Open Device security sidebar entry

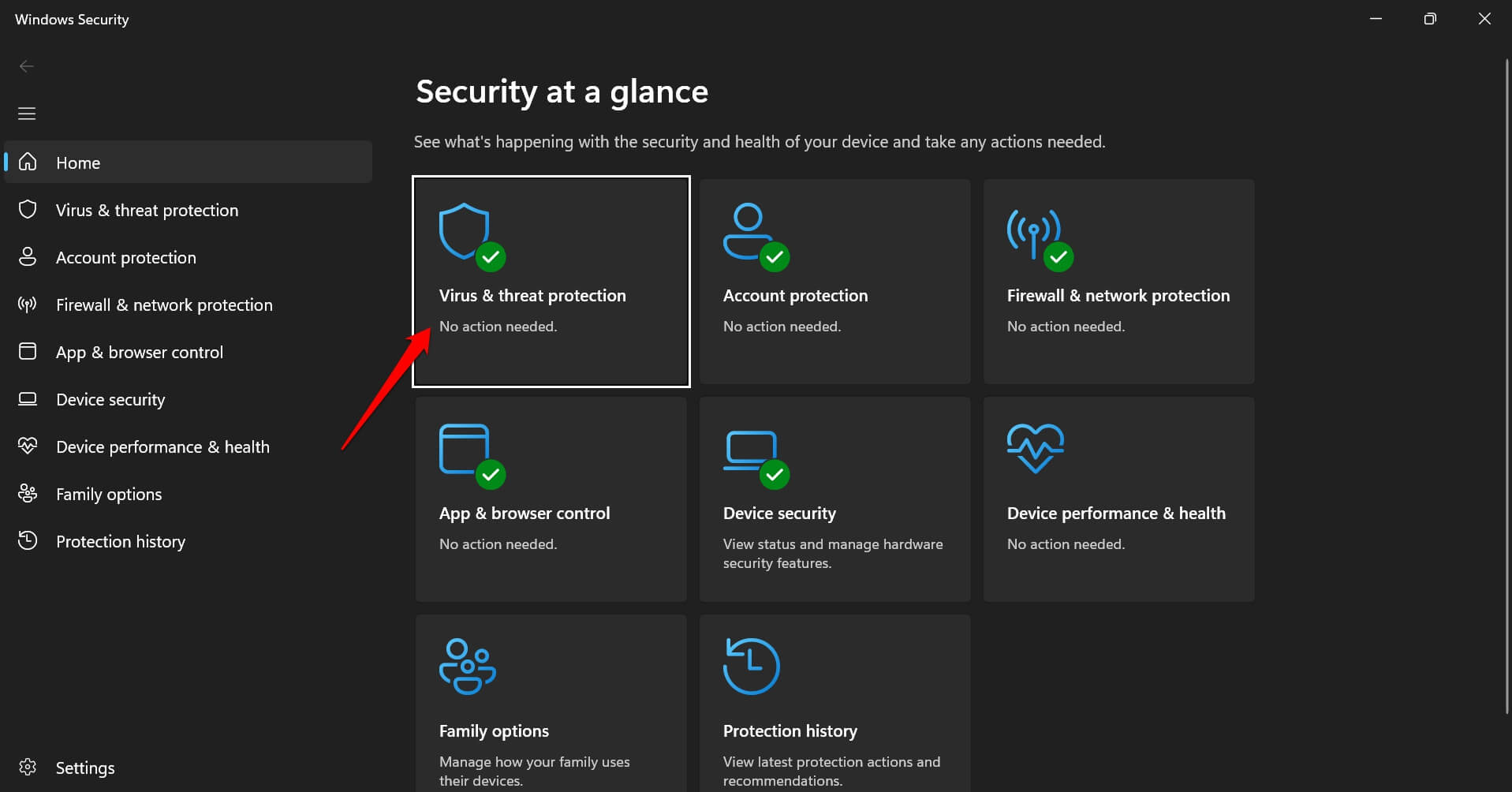tap(188, 399)
